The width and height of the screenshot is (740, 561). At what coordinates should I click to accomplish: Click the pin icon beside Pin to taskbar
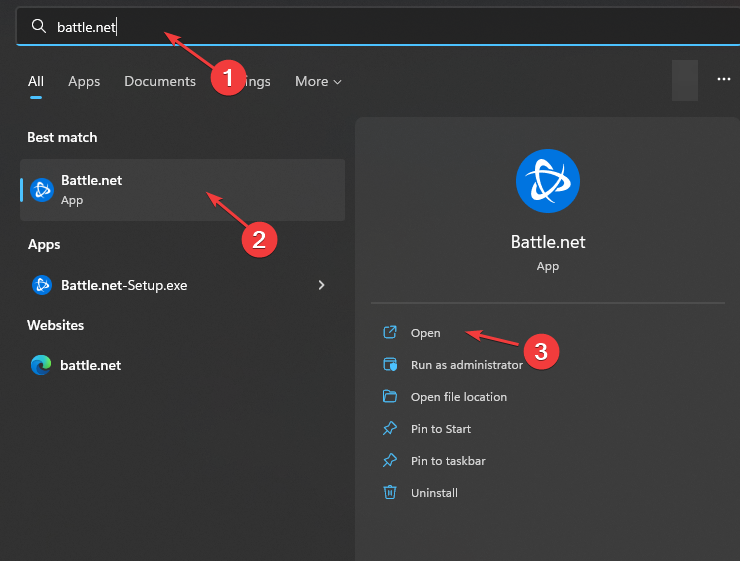(x=390, y=461)
